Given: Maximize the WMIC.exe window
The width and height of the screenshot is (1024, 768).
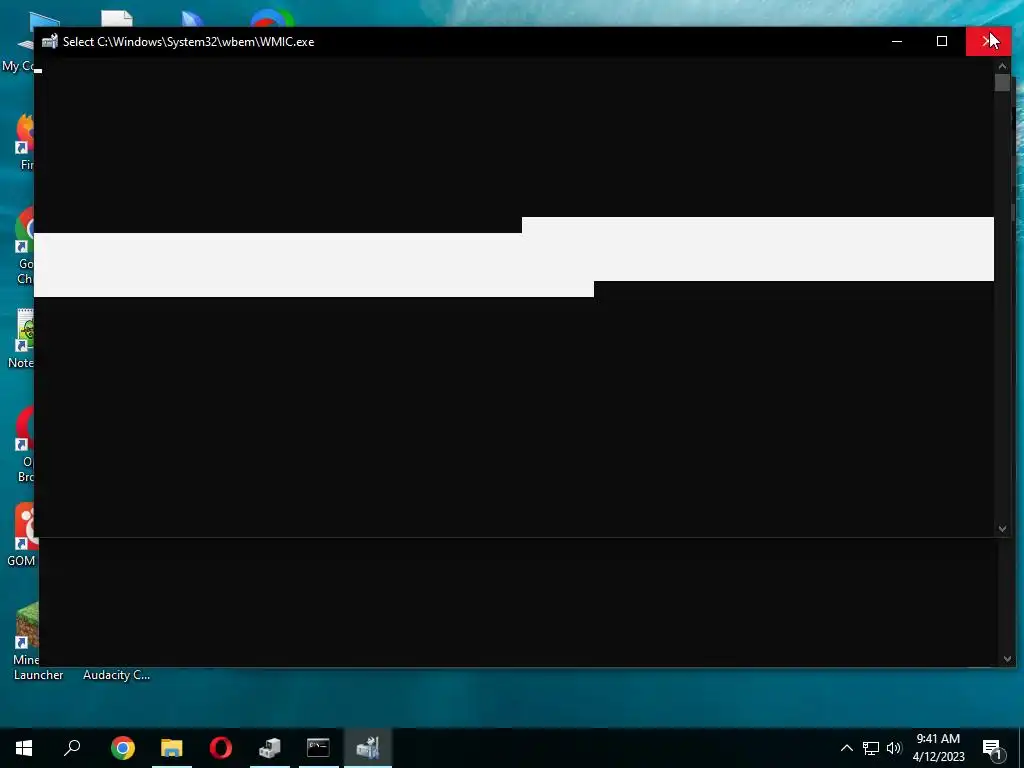Looking at the screenshot, I should pyautogui.click(x=942, y=41).
